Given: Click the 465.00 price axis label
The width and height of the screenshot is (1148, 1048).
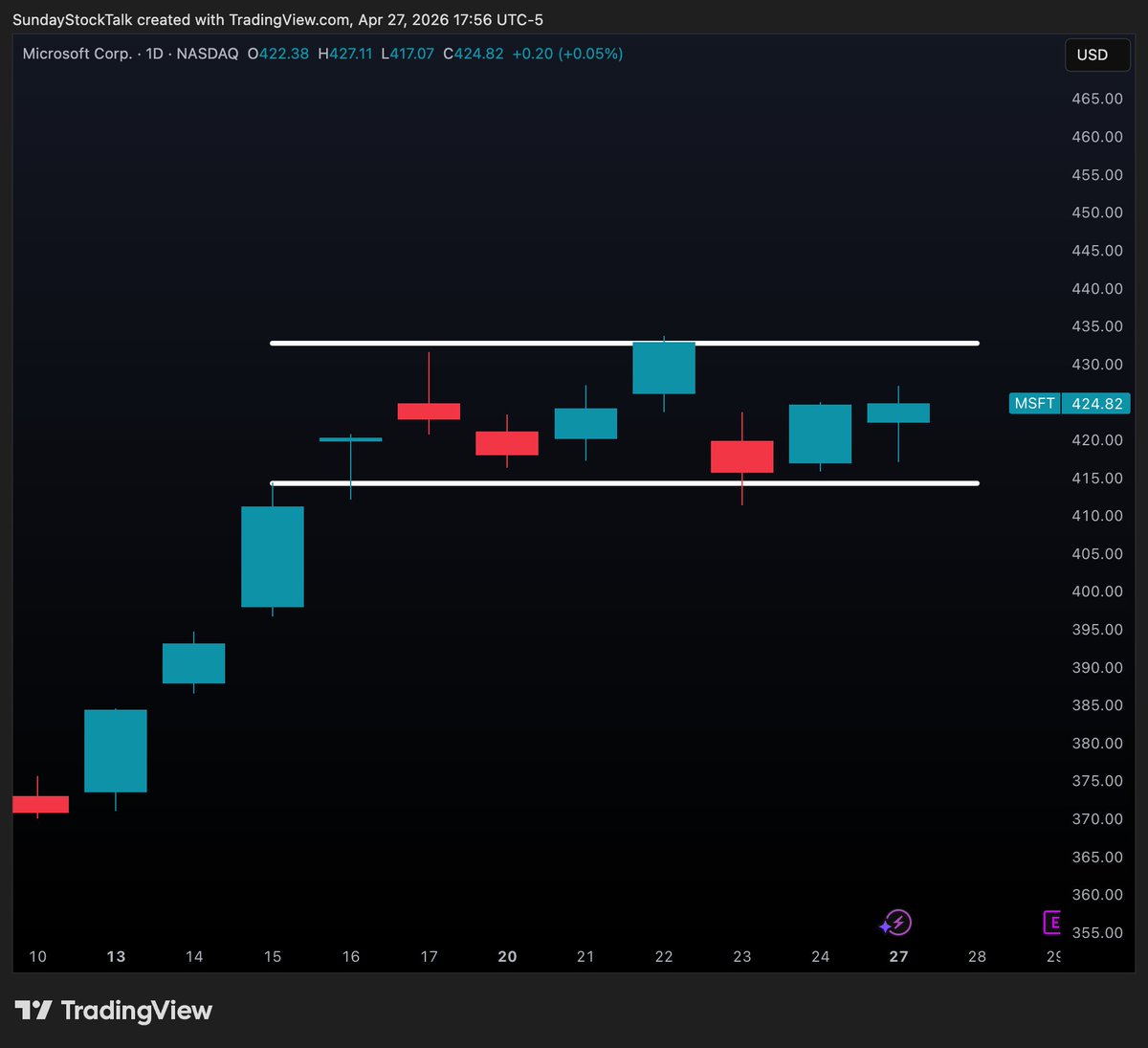Looking at the screenshot, I should tap(1097, 99).
